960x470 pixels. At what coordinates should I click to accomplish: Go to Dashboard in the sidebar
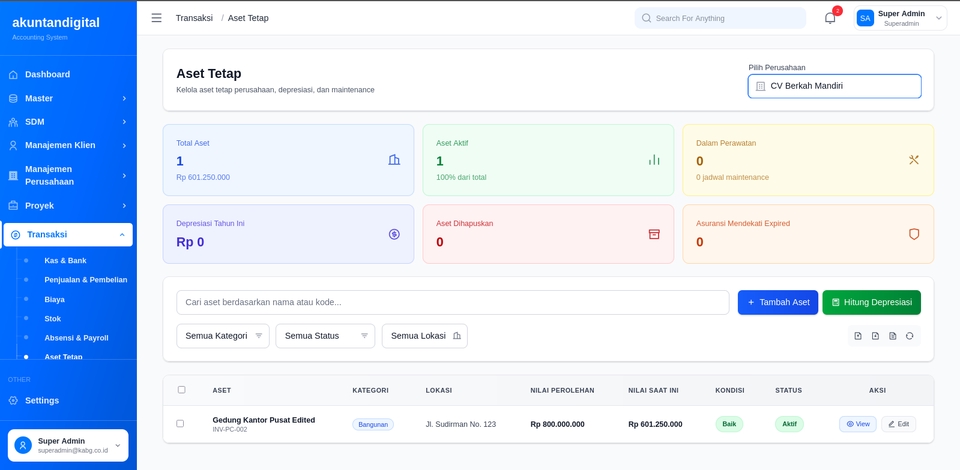tap(47, 74)
